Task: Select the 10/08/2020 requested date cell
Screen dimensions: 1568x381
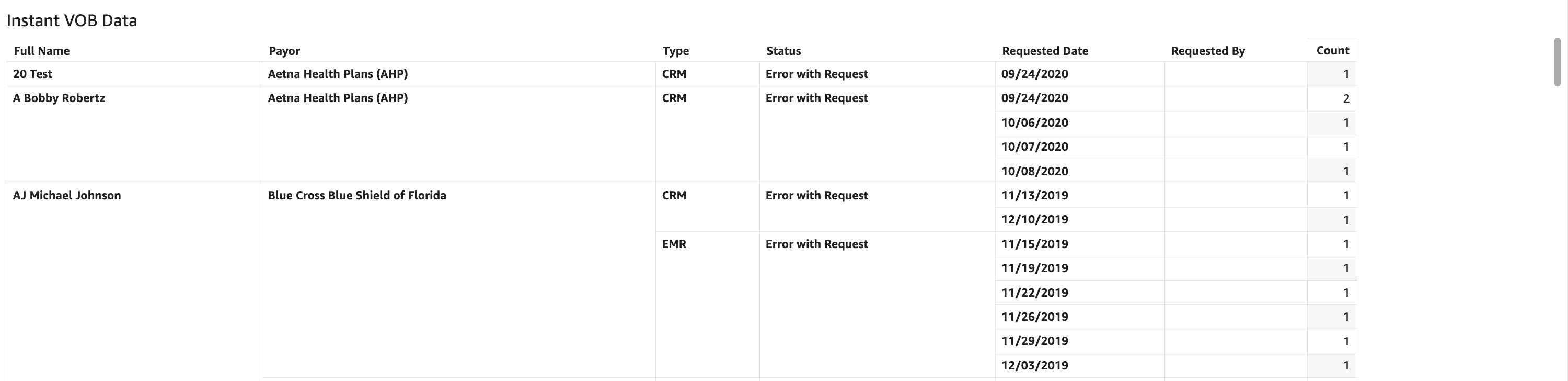Action: 1035,171
